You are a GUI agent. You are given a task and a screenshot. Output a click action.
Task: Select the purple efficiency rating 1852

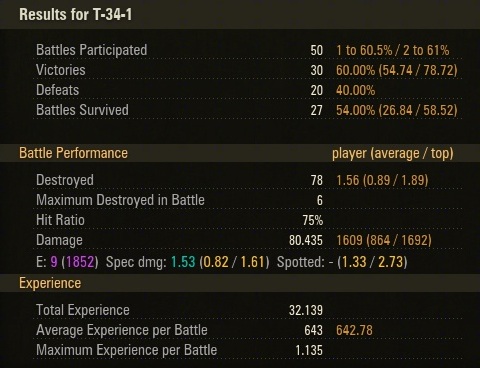(x=80, y=262)
